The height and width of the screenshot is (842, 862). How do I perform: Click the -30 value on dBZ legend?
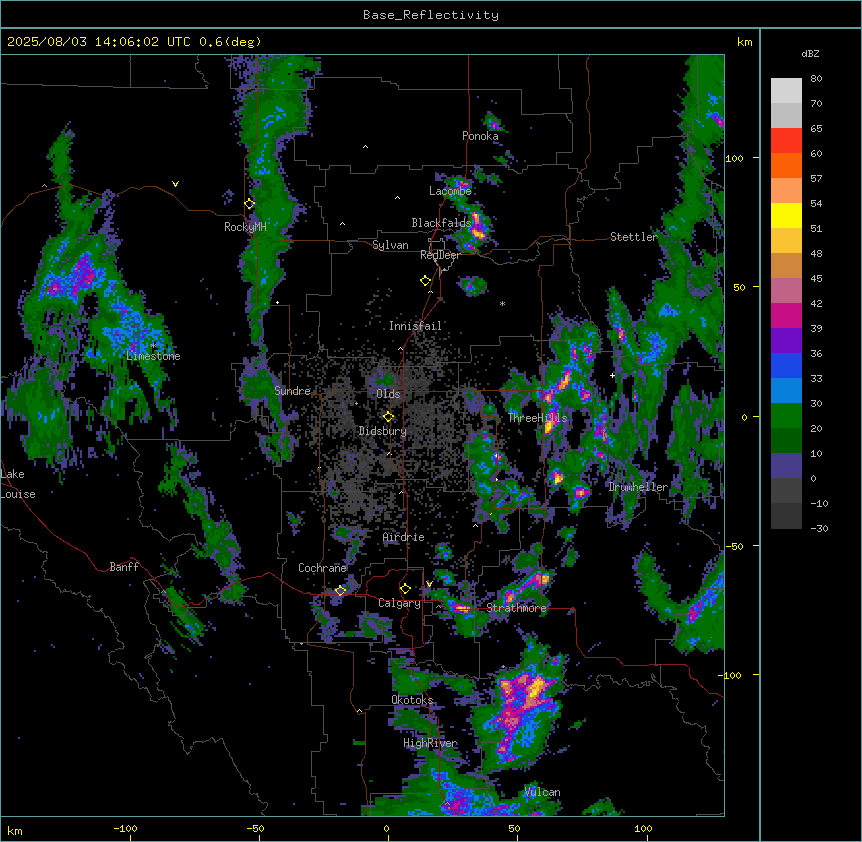click(819, 528)
